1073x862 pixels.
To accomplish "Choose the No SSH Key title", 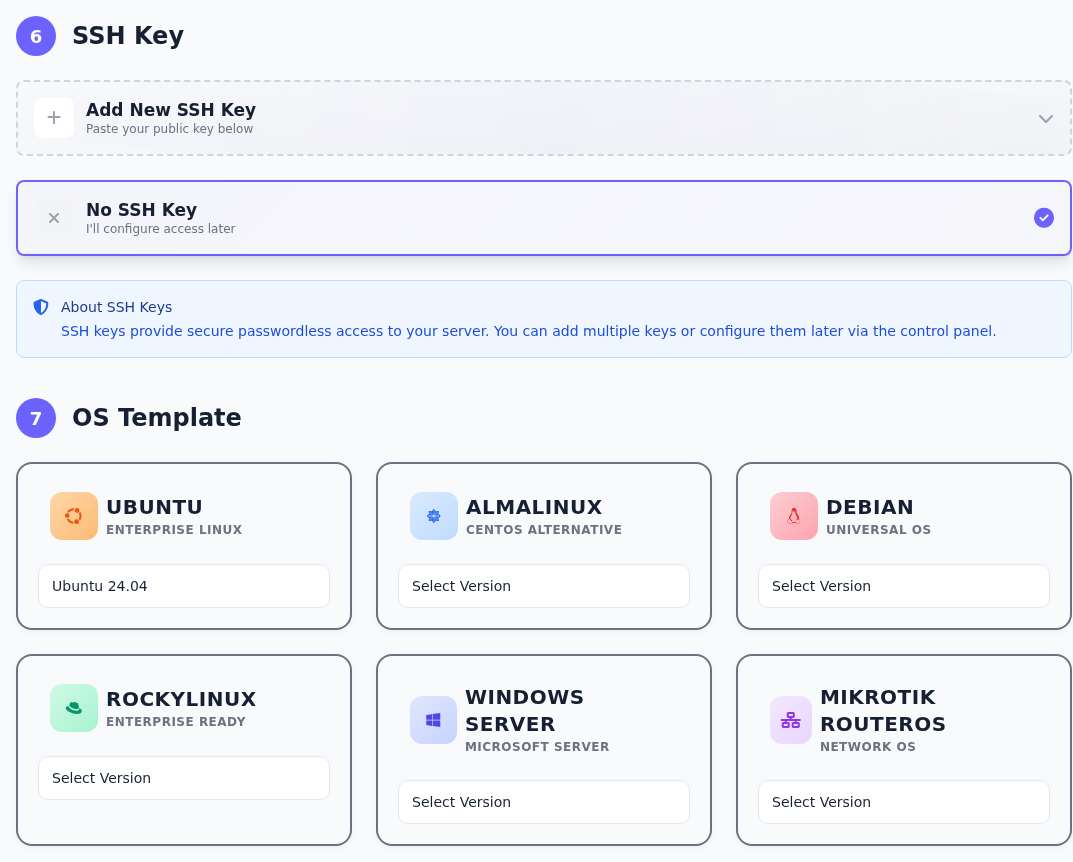I will [141, 209].
